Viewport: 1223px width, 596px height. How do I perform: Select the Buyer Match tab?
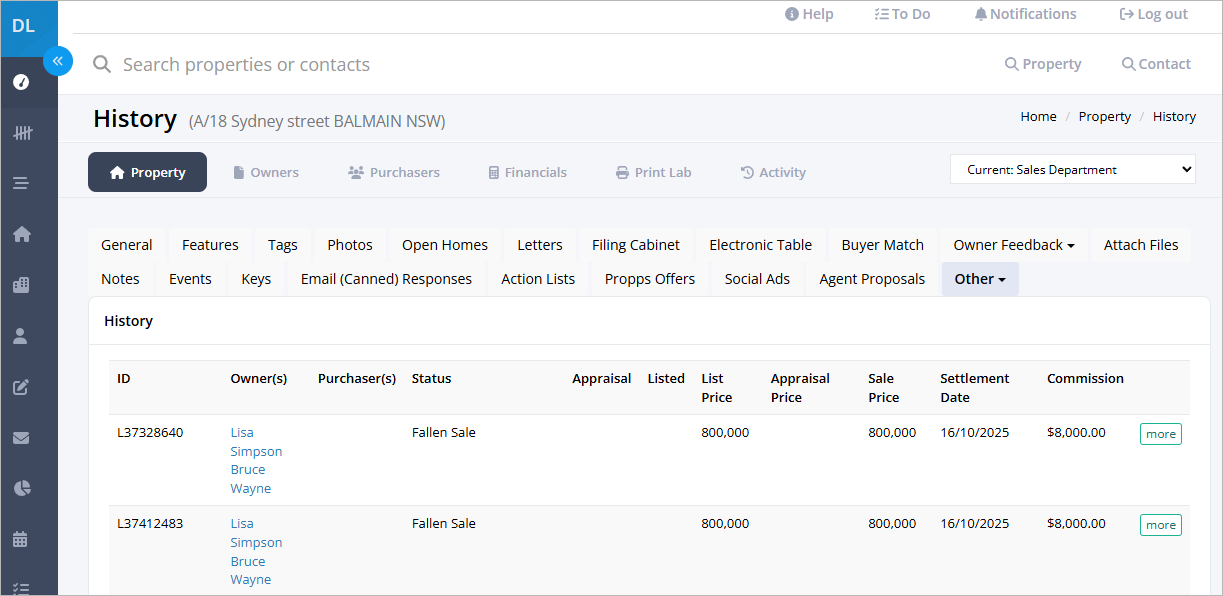883,245
